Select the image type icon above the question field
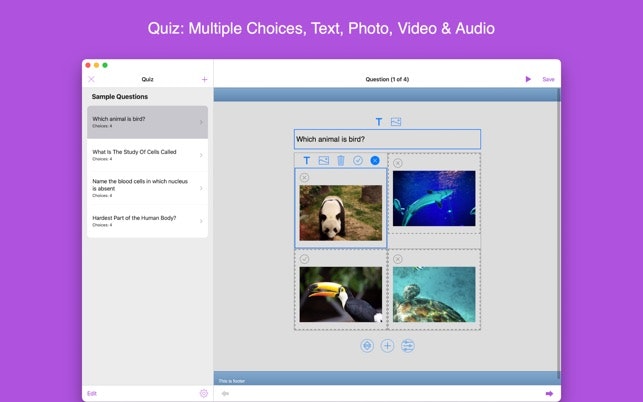This screenshot has height=402, width=643. [x=396, y=122]
